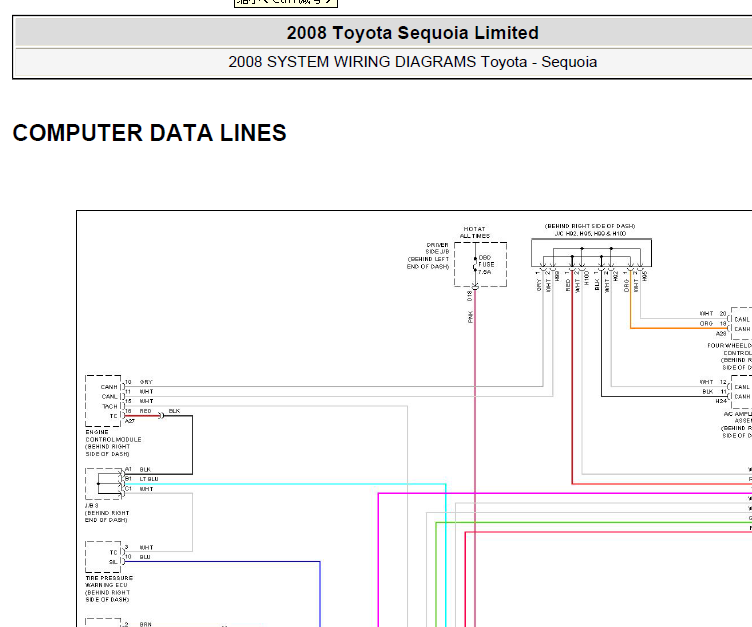Click the 'GRY' wire label at ECM pin 10
Screen dimensions: 752x627
(x=146, y=382)
